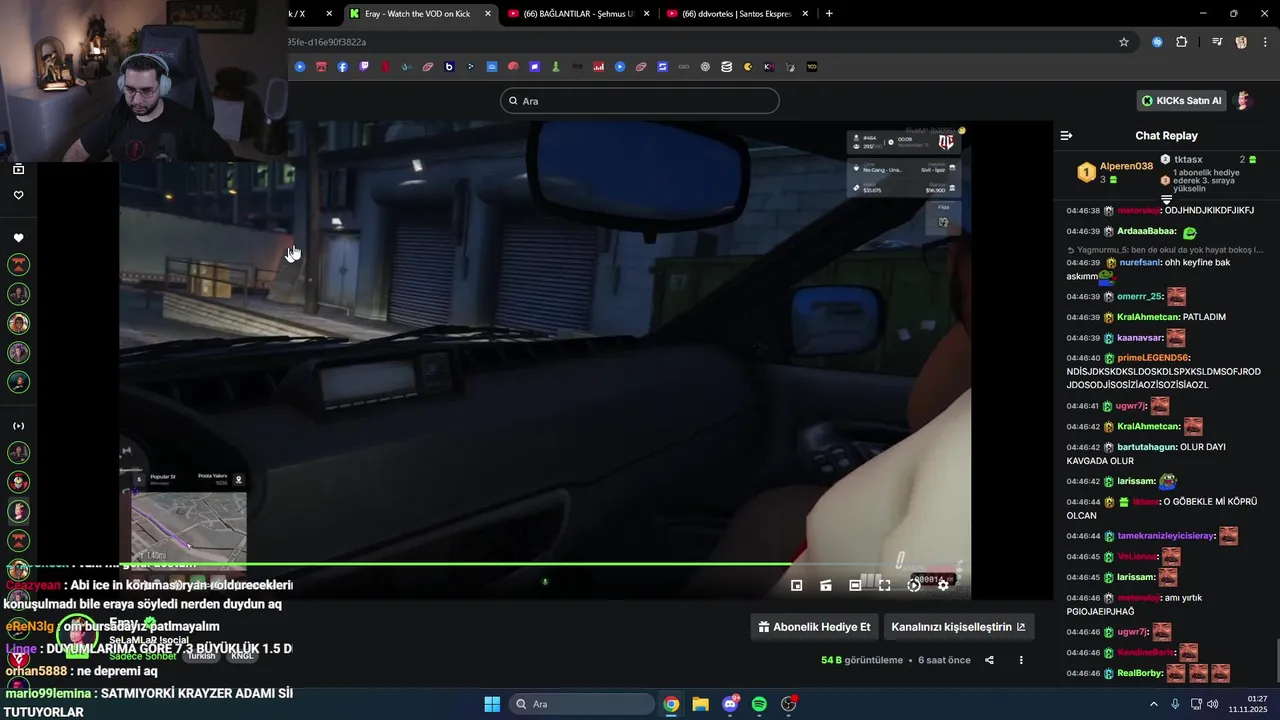Switch to Eray Watch the VOD tab
1280x720 pixels.
point(420,14)
